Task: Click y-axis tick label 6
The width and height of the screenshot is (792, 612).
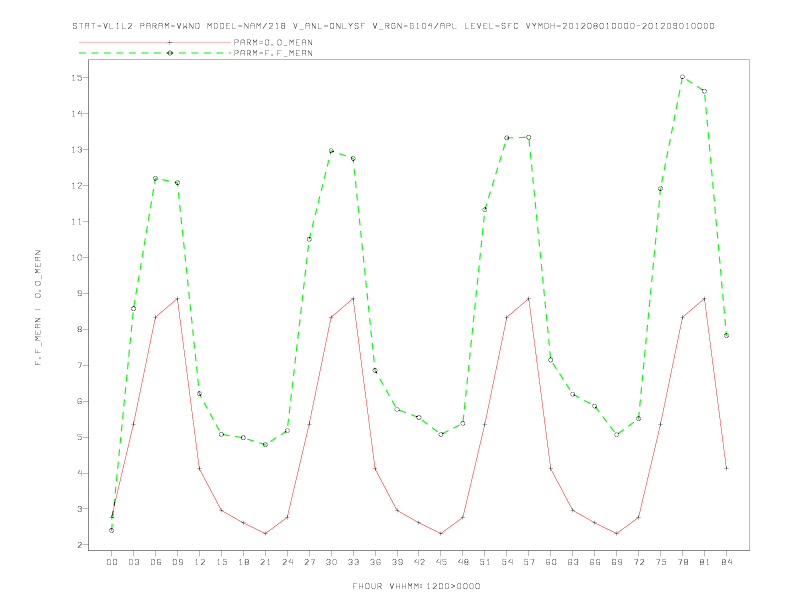Action: pos(80,401)
